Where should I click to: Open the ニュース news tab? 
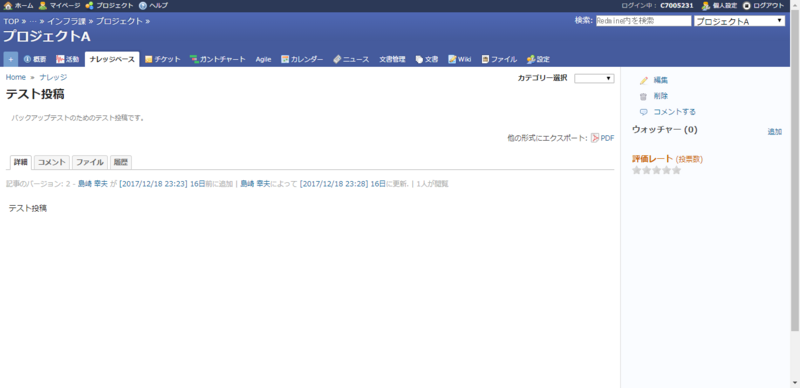[351, 59]
